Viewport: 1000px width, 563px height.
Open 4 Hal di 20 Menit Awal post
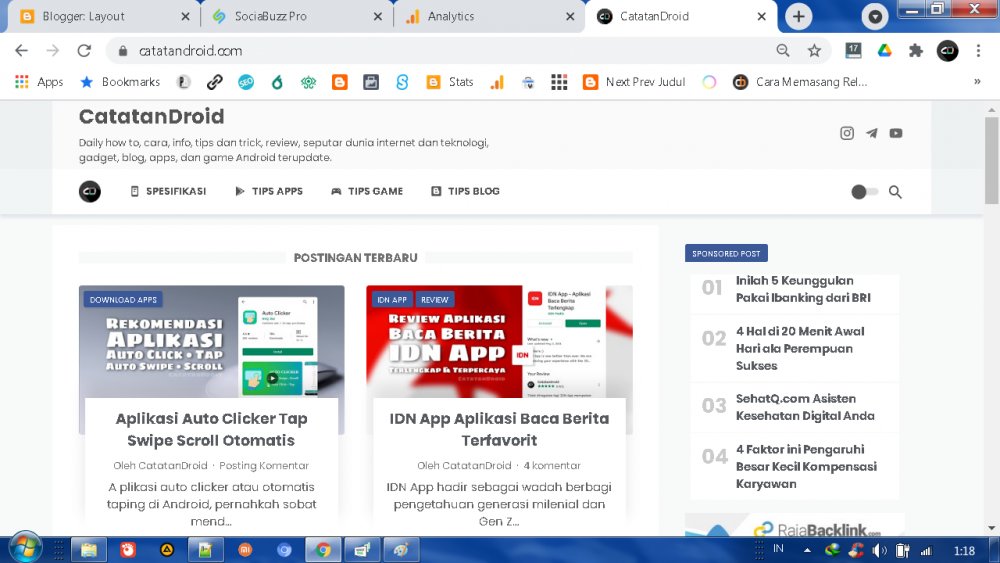(x=800, y=348)
